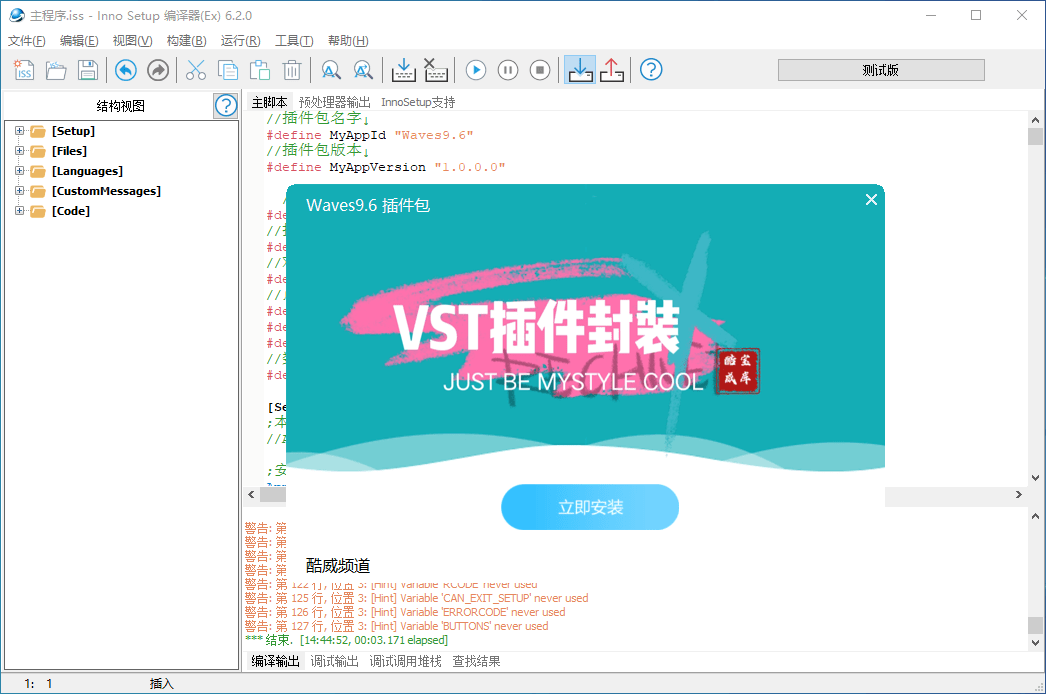
Task: Open help from toolbar question mark
Action: pos(651,70)
